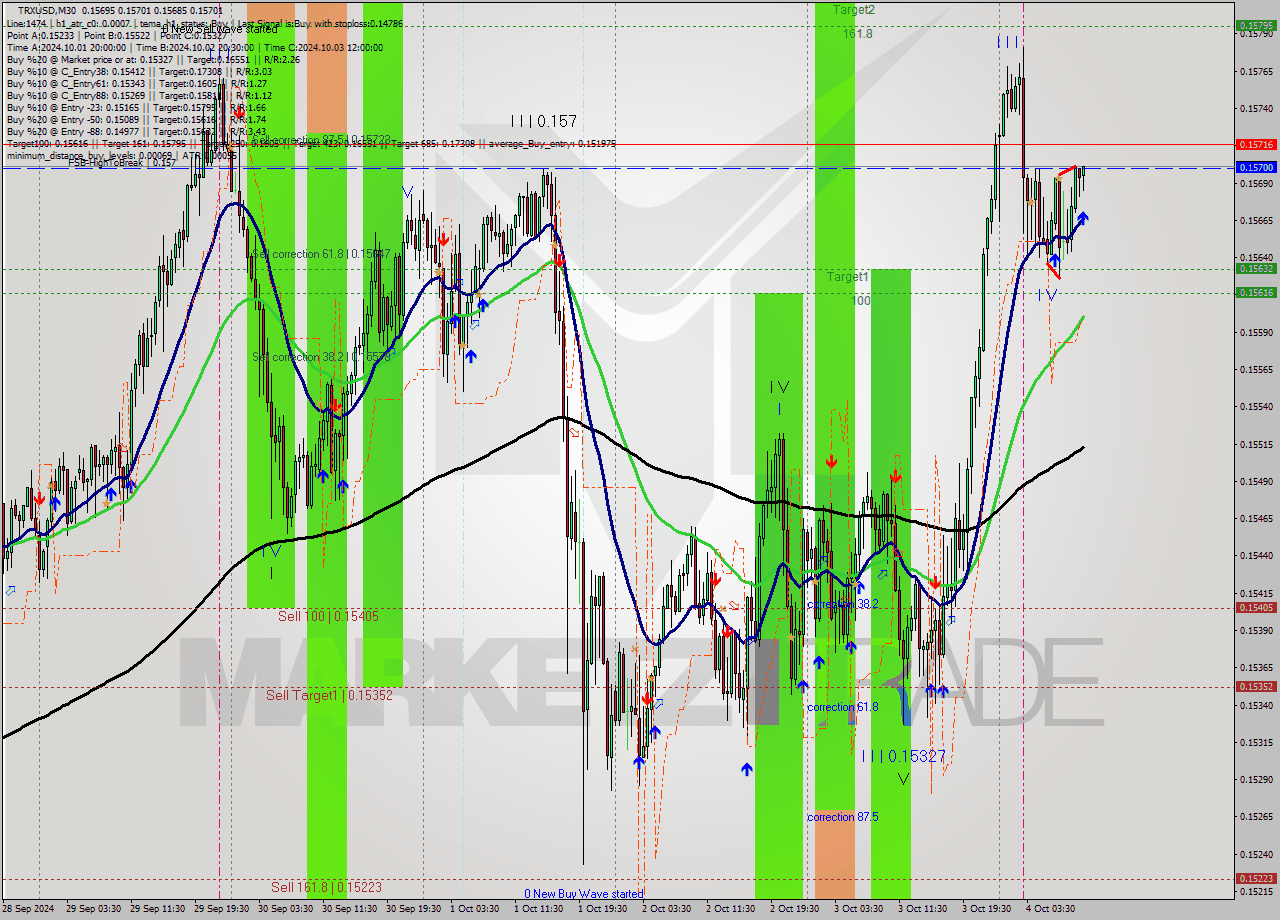This screenshot has width=1280, height=920.
Task: Click the 'correction 61.8' label in blue
Action: [x=843, y=707]
